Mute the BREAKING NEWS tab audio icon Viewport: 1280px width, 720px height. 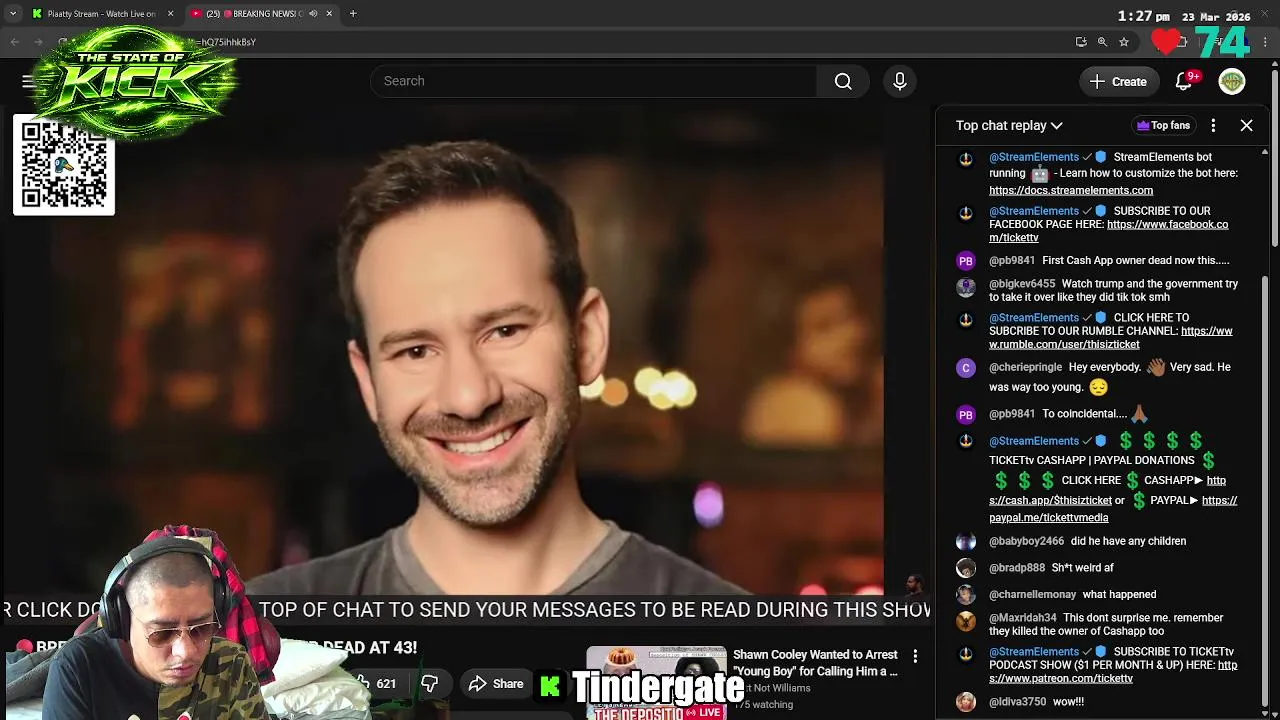click(313, 13)
